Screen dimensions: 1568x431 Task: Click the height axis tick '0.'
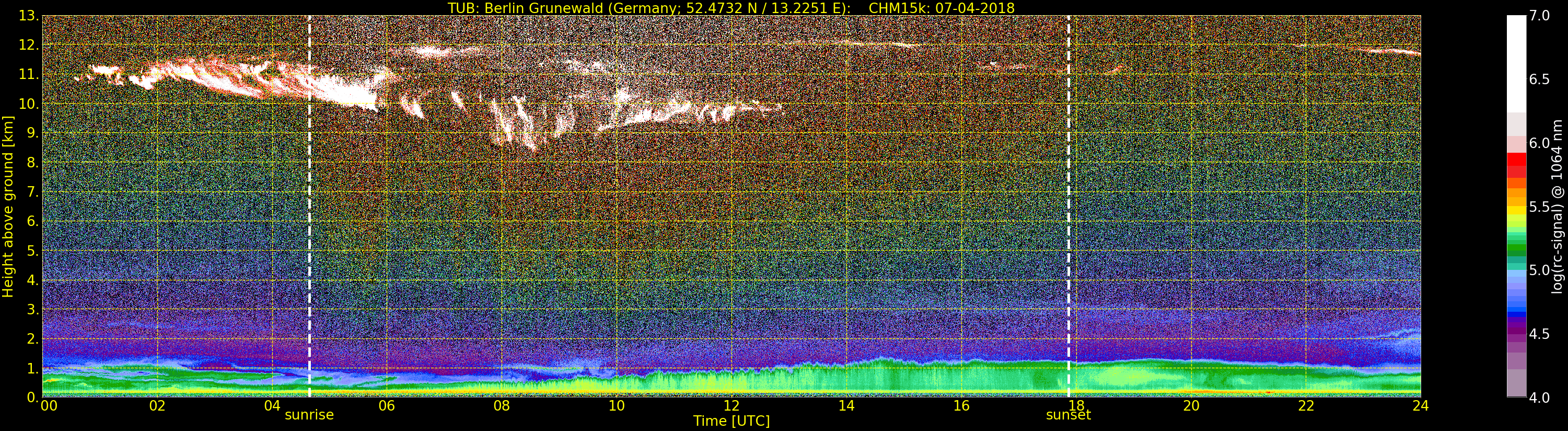33,397
